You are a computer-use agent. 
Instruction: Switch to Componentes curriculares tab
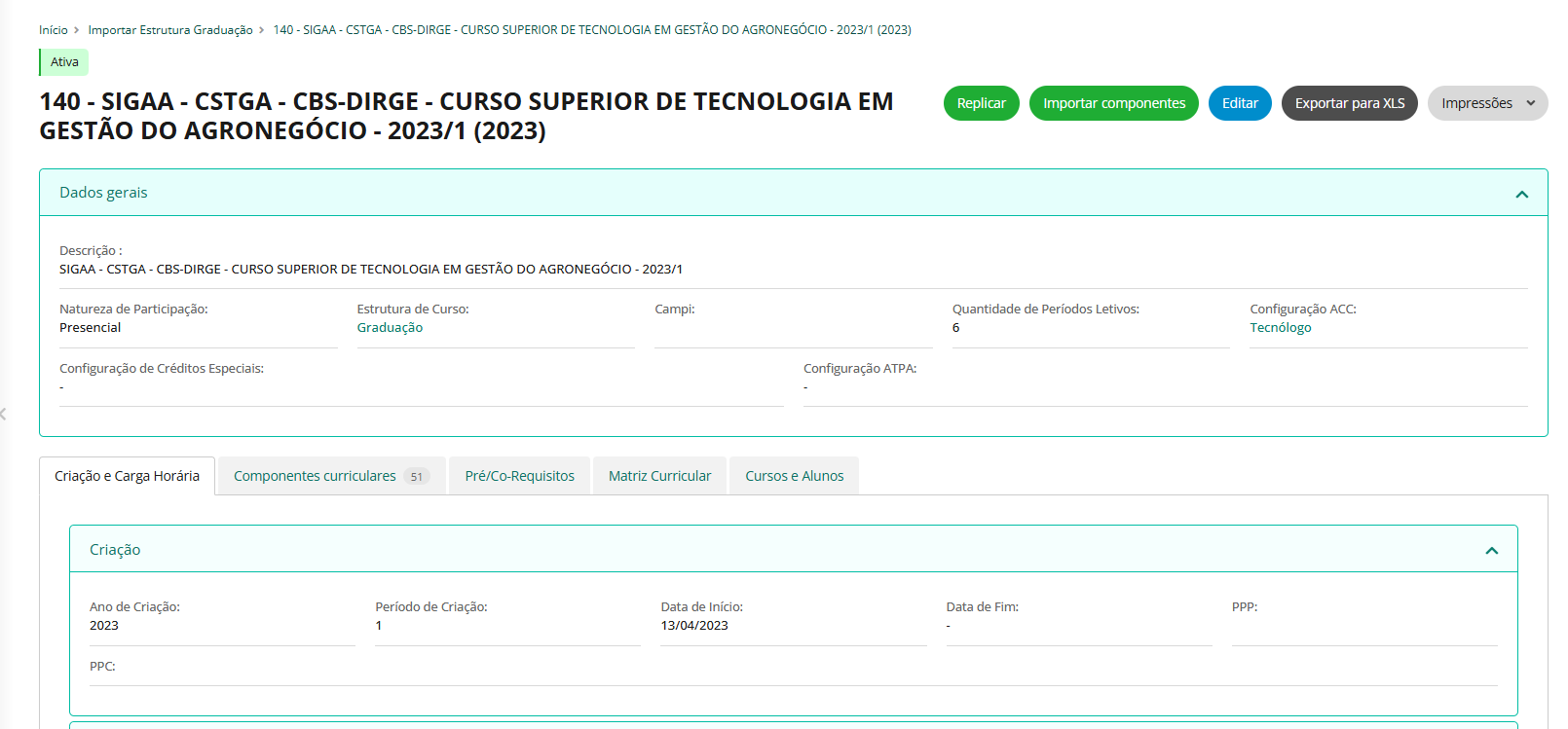point(331,476)
